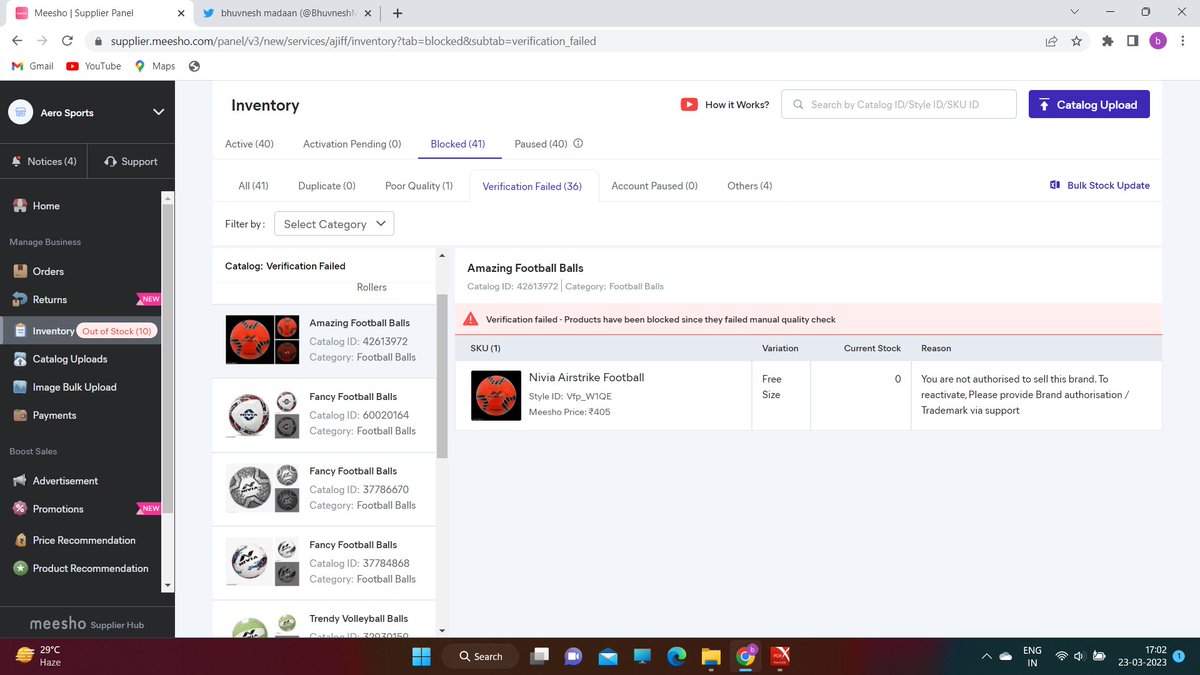Screen dimensions: 1200x675
Task: Click the Out of Stock (10) badge
Action: (117, 331)
